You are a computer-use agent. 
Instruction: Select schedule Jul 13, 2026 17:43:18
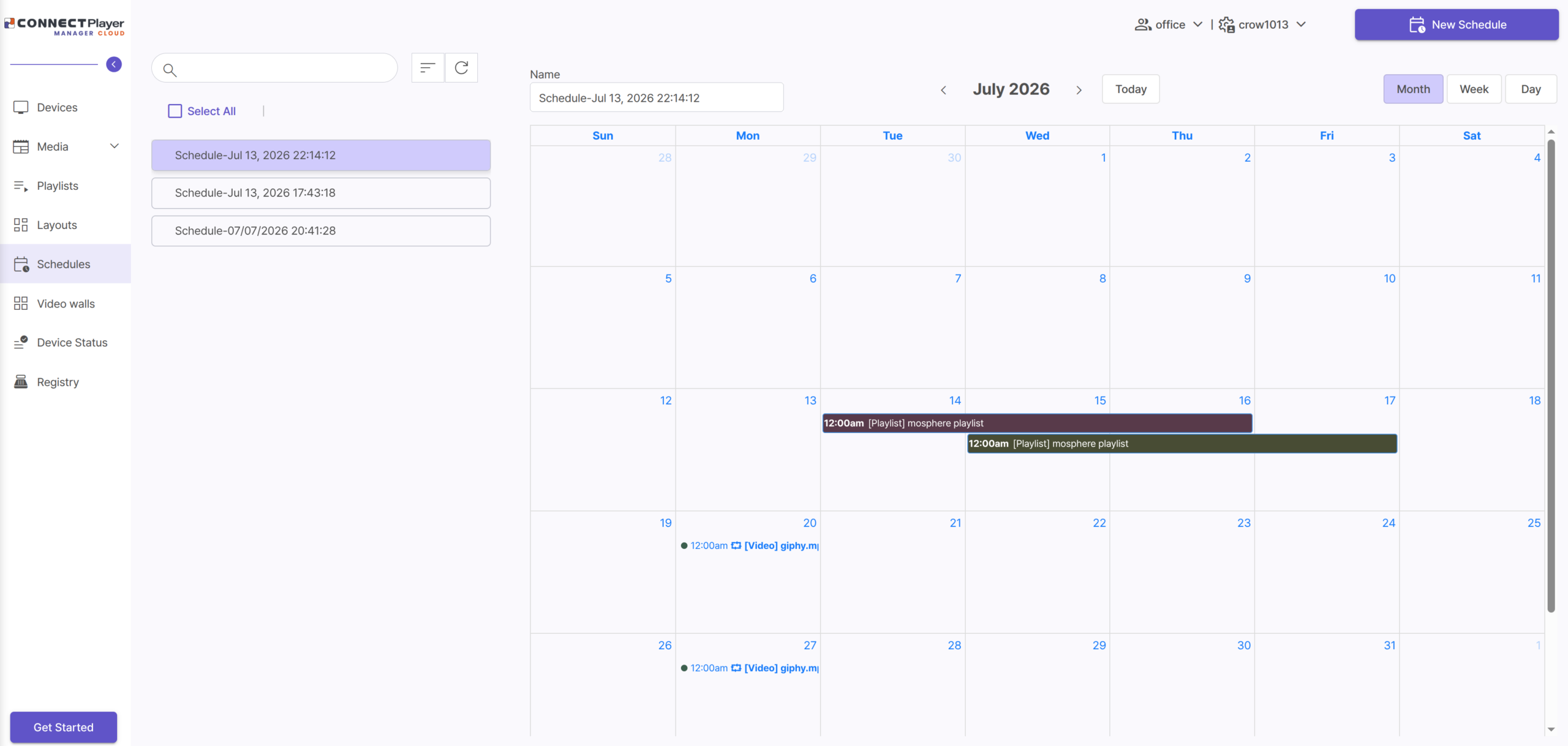pos(321,193)
